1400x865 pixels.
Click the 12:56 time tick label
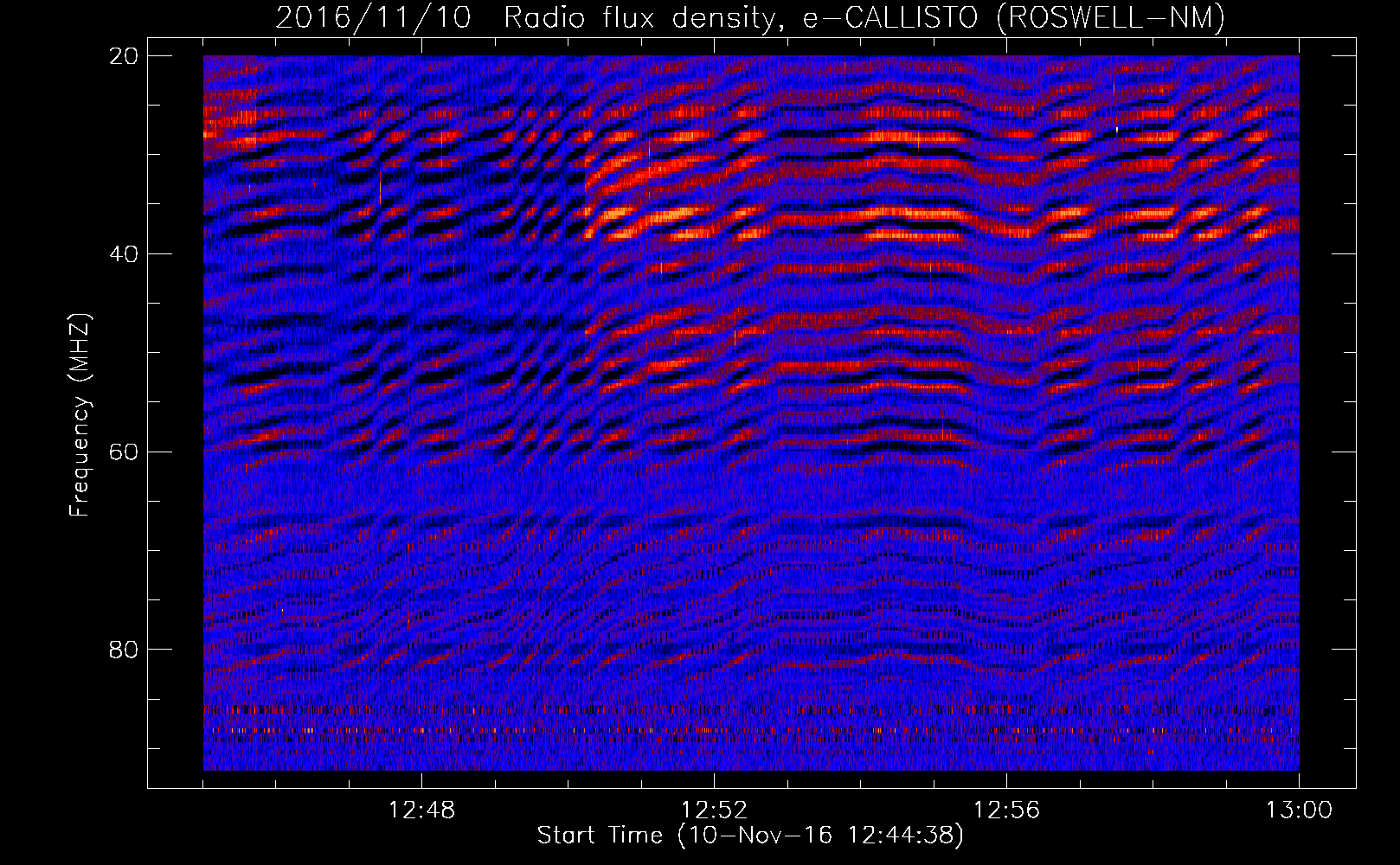1006,811
